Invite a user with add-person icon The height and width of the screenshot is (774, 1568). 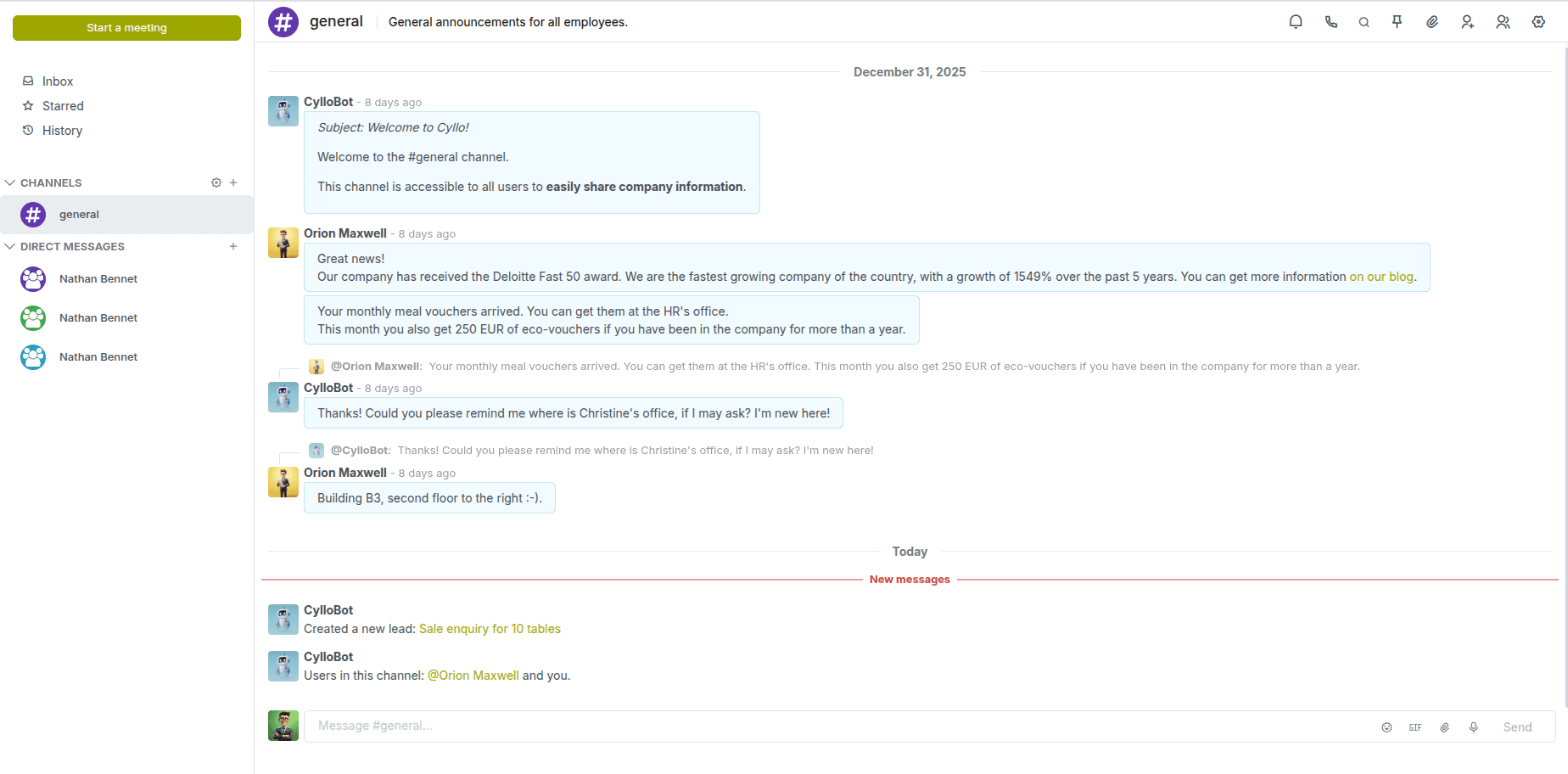pyautogui.click(x=1467, y=22)
